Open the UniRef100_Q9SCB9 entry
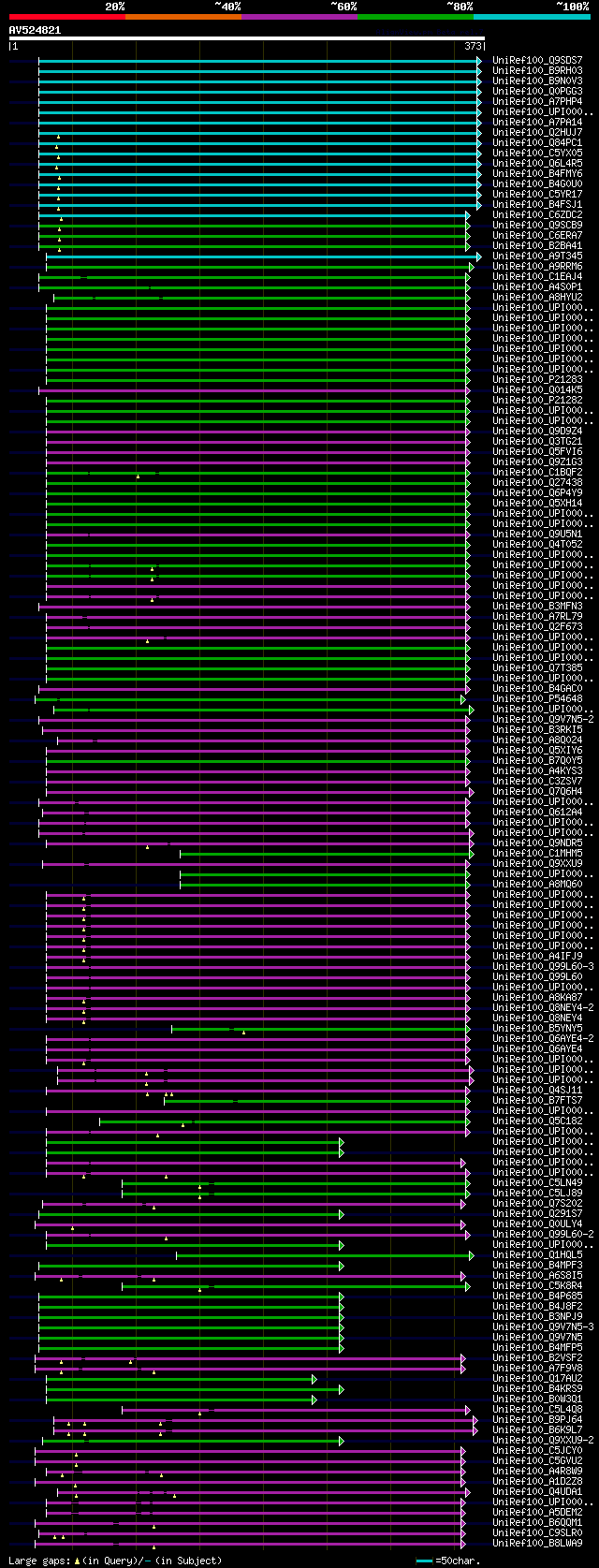The height and width of the screenshot is (1568, 599). (x=537, y=226)
